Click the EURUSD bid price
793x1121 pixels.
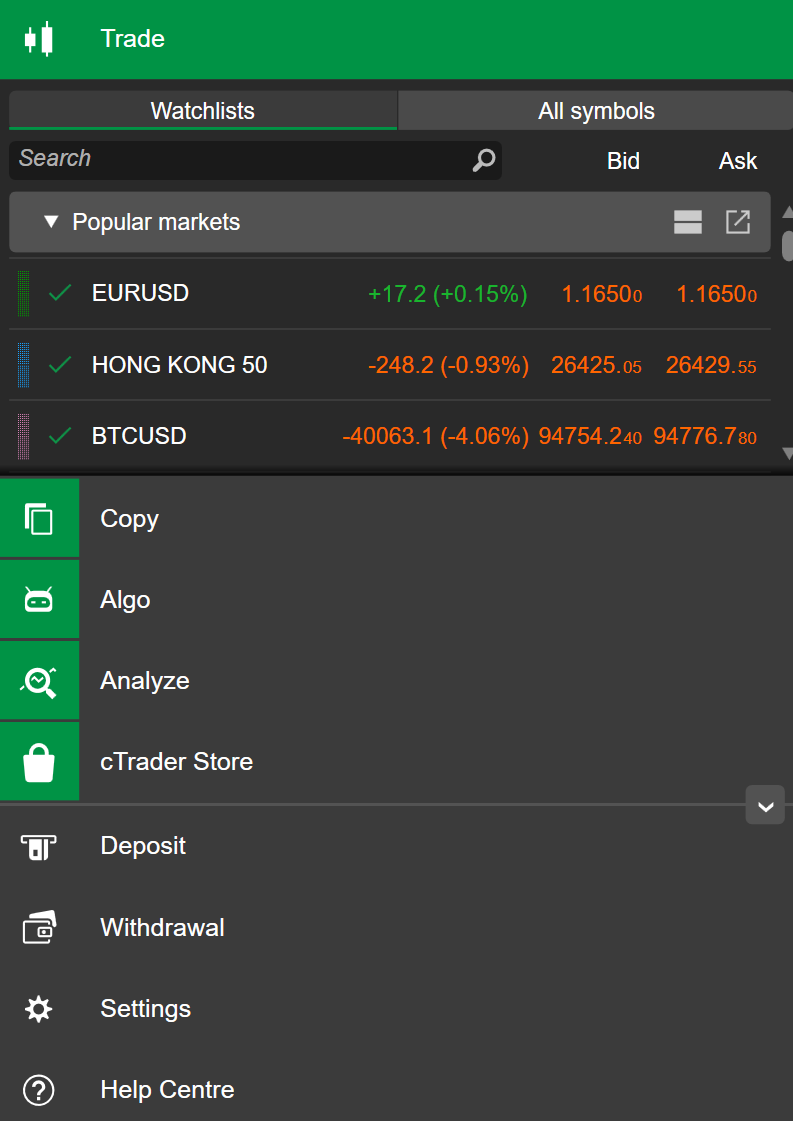tap(601, 294)
